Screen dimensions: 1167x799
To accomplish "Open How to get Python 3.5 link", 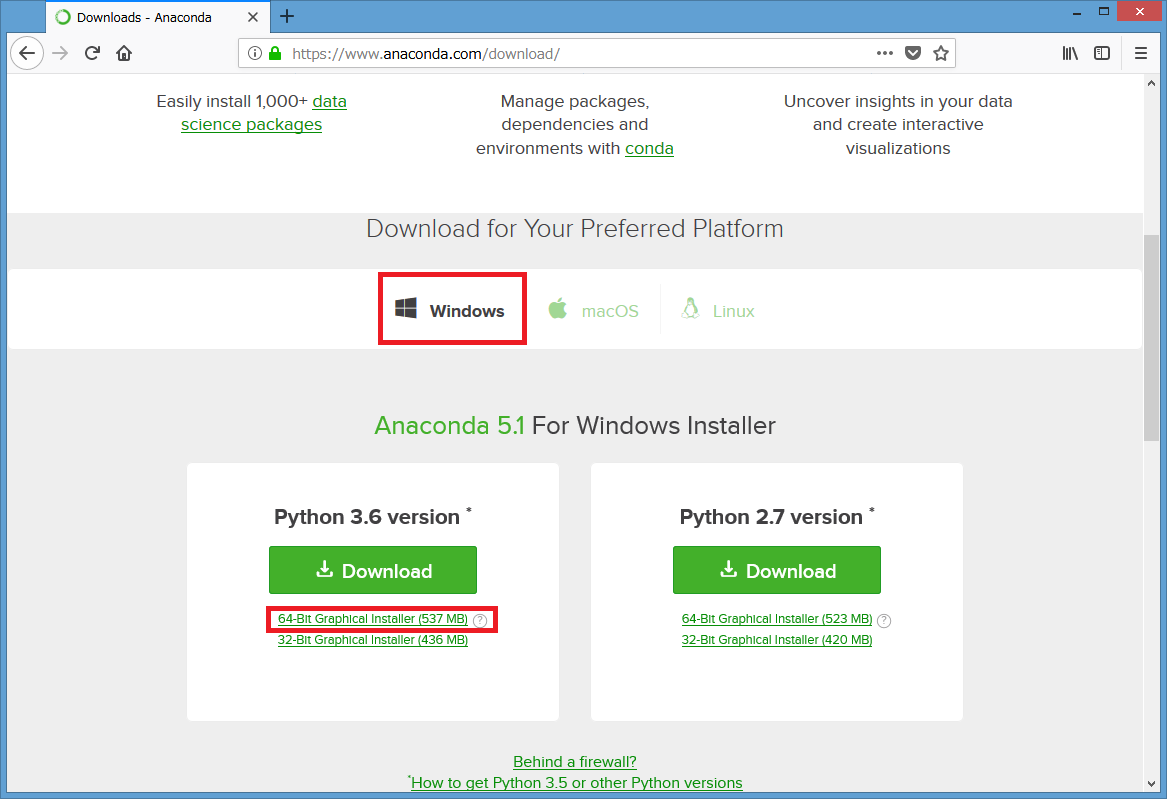I will [577, 783].
